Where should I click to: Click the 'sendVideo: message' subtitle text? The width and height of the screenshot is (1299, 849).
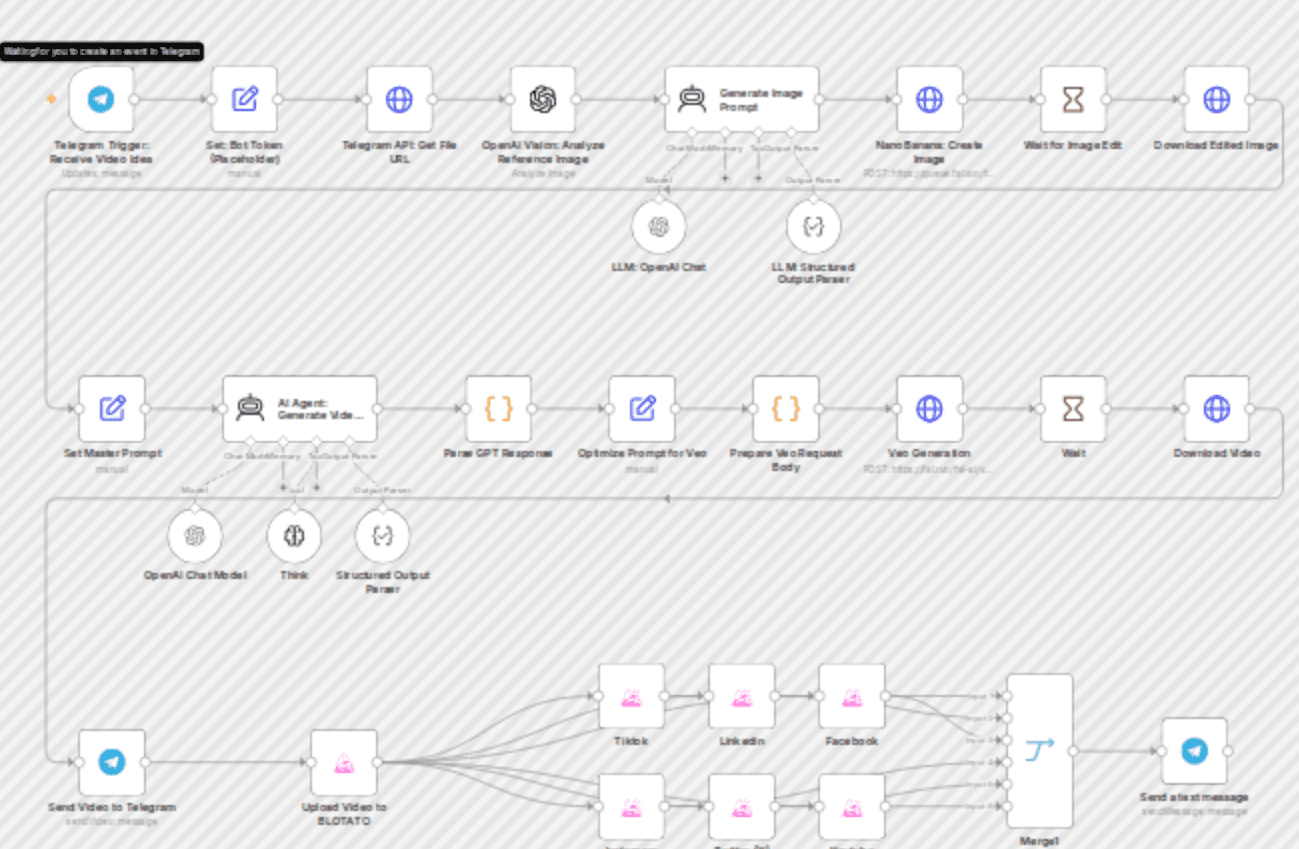[x=112, y=822]
